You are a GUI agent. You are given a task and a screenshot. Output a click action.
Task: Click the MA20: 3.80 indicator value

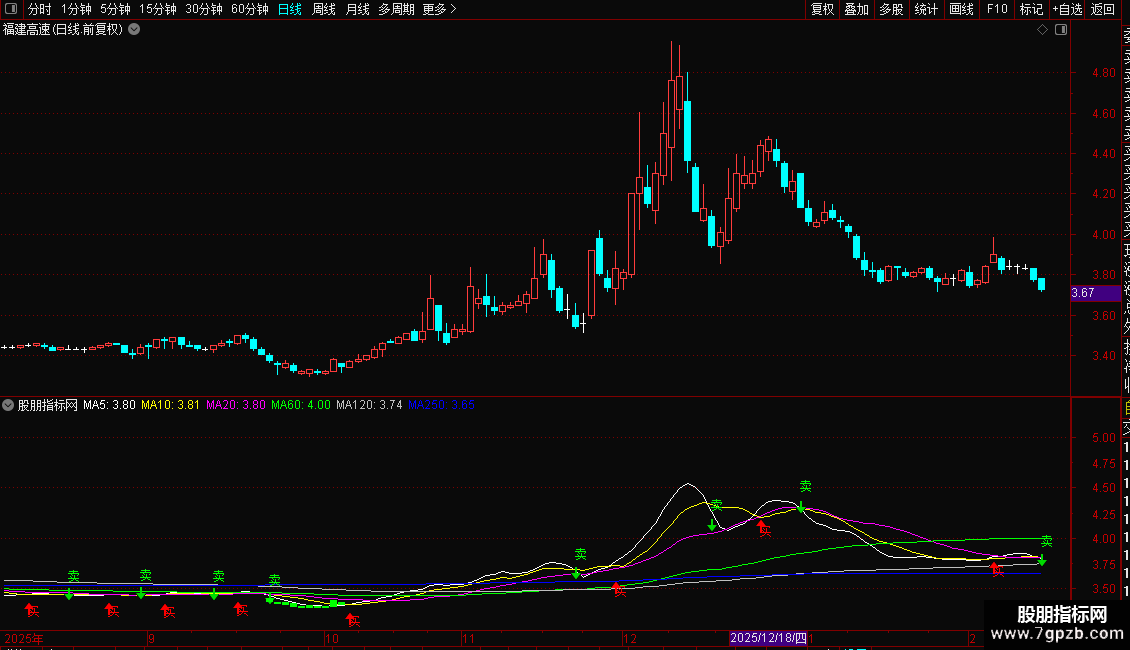pyautogui.click(x=236, y=405)
